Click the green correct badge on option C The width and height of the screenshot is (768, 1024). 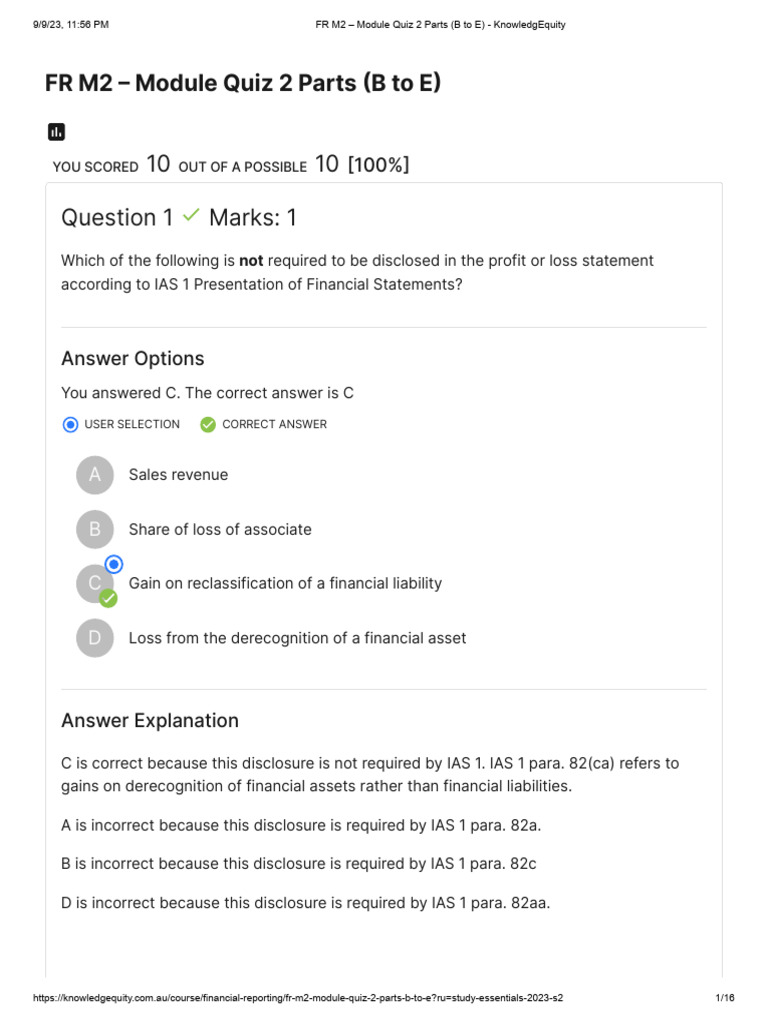(x=108, y=598)
